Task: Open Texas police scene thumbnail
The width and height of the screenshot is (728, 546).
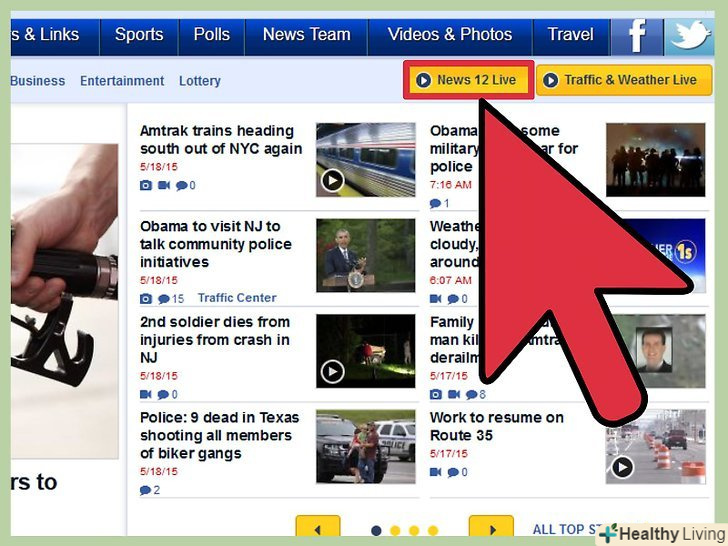Action: coord(366,447)
